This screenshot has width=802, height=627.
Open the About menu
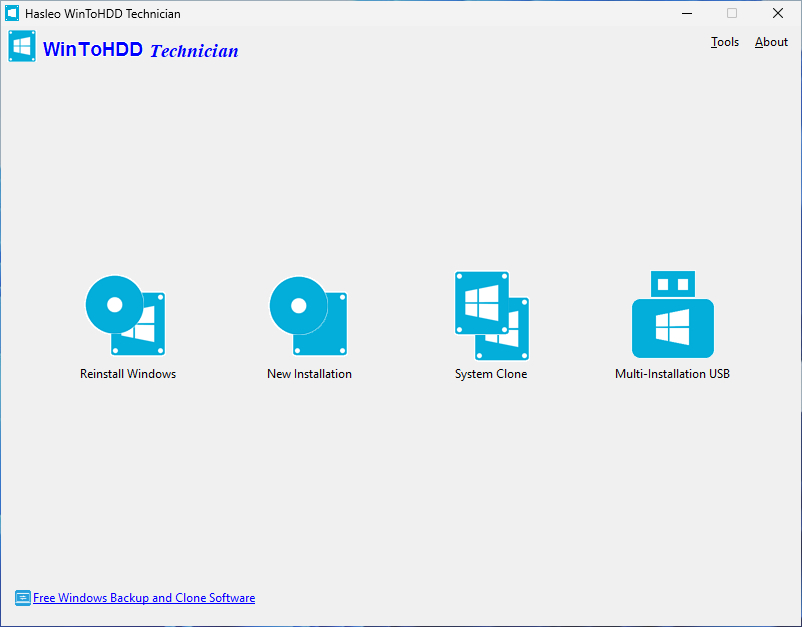click(771, 42)
